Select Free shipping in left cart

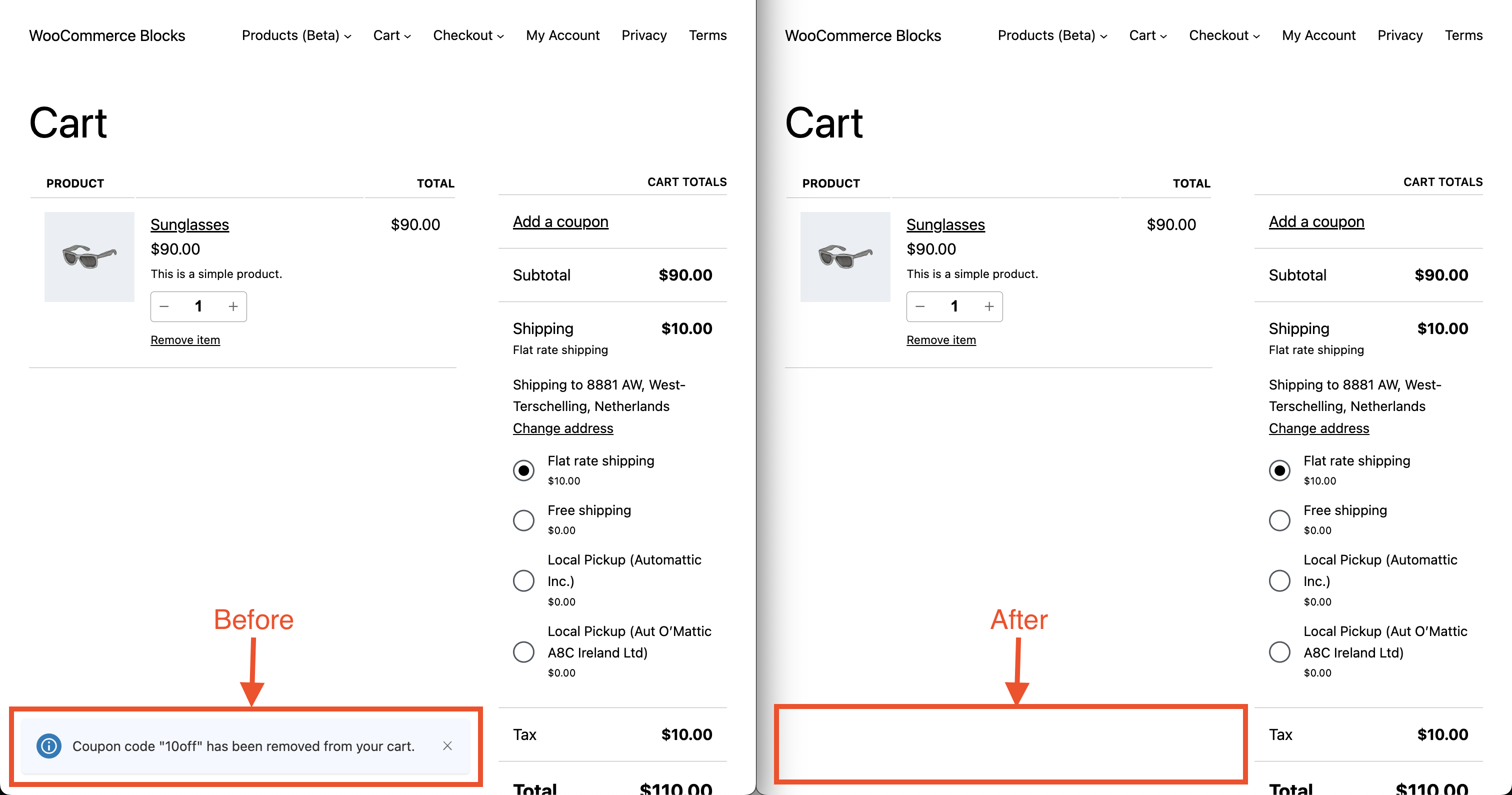coord(523,520)
